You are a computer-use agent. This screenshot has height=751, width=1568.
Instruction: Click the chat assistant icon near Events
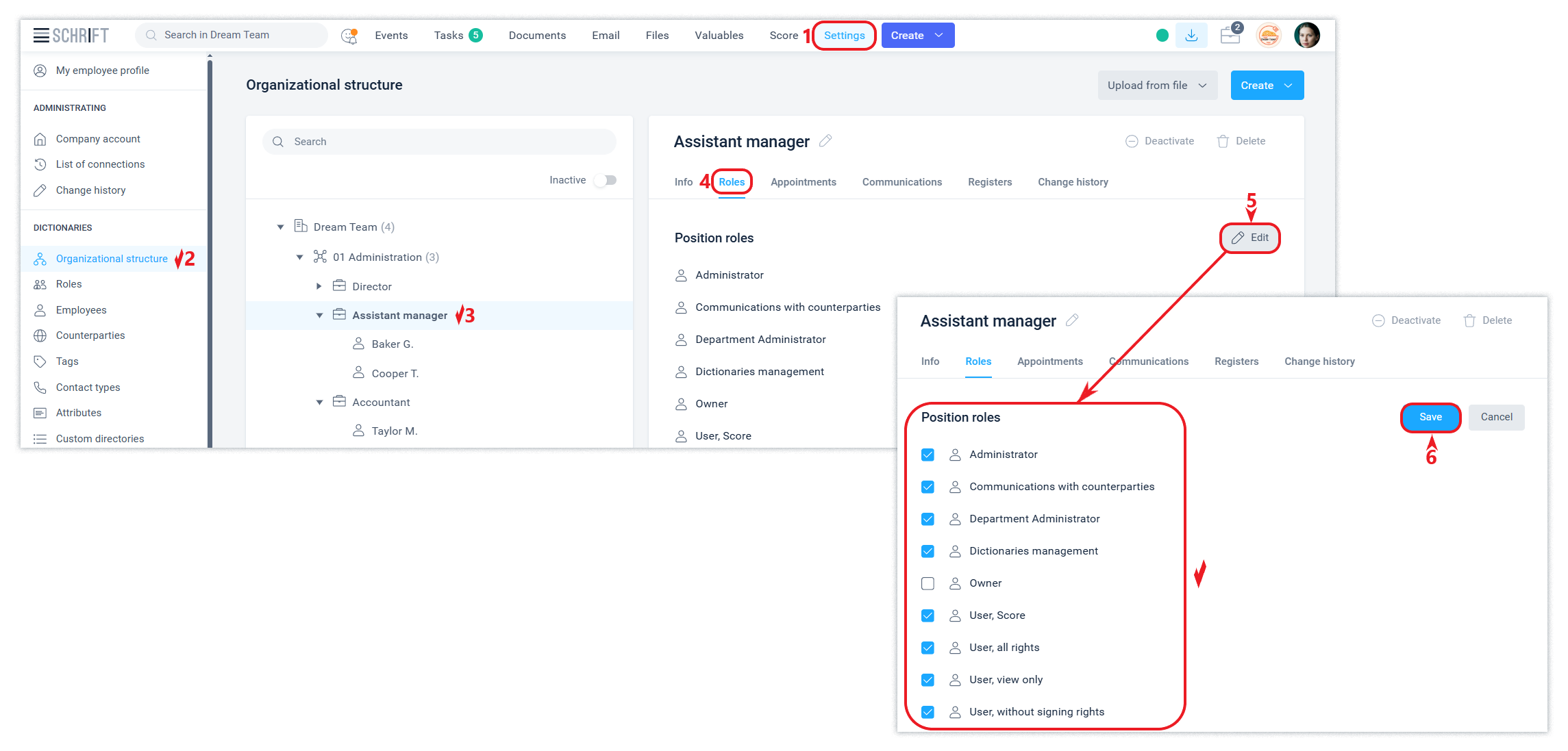349,36
